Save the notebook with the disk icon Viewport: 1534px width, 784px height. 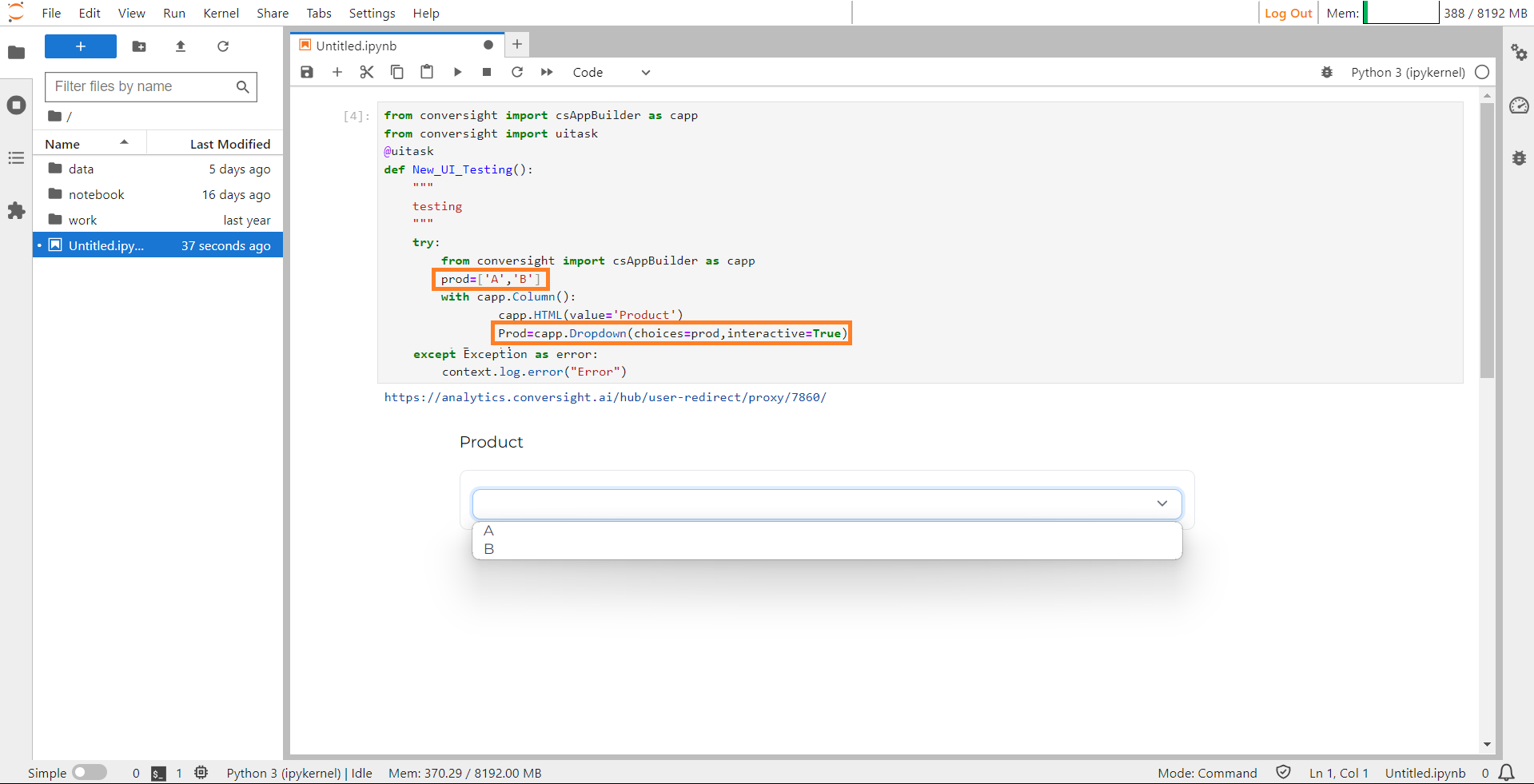[307, 72]
